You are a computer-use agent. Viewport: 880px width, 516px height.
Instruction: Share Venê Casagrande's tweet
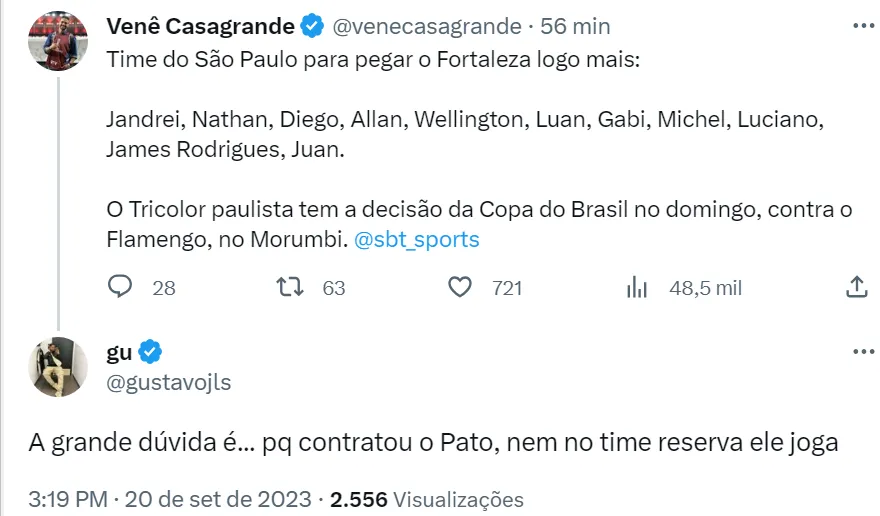coord(856,288)
